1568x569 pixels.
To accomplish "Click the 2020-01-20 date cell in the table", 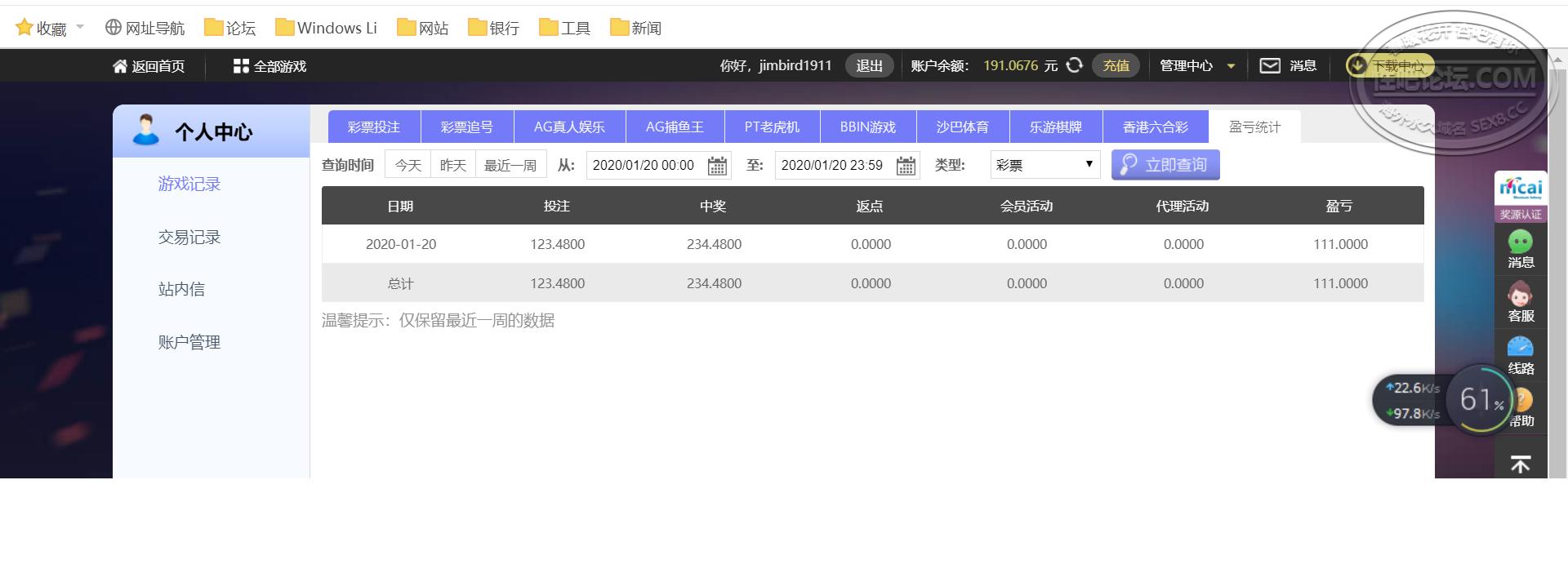I will pos(401,244).
